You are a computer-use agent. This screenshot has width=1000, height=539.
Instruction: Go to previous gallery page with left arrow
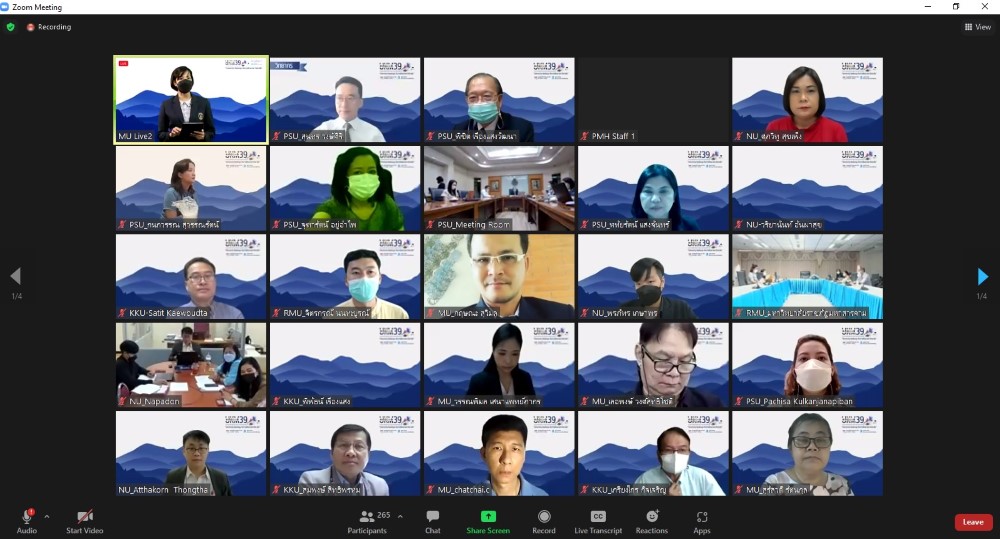(x=15, y=276)
